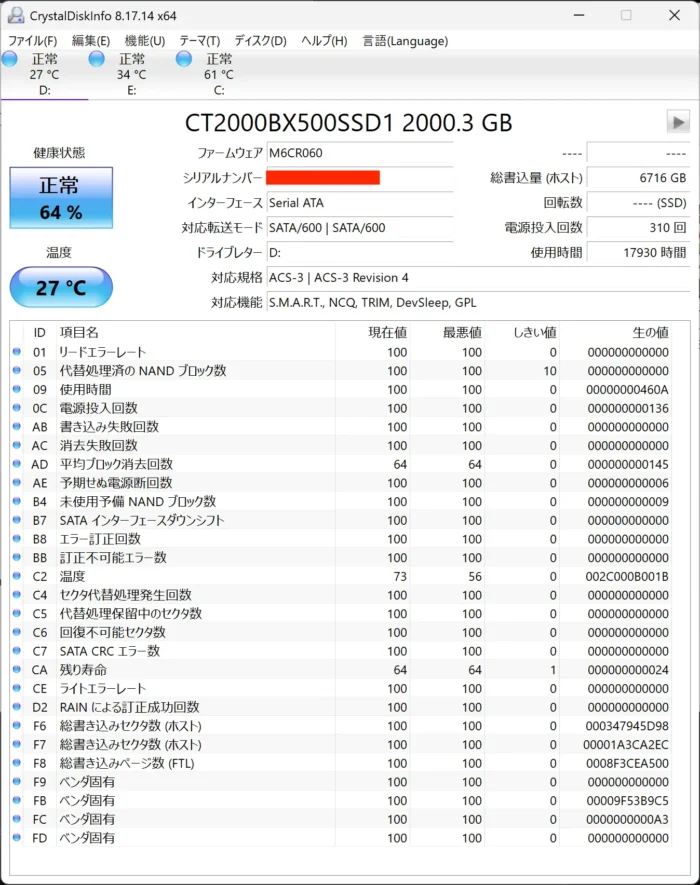The height and width of the screenshot is (885, 700).
Task: Click status dot for attribute C2 temperature
Action: pyautogui.click(x=17, y=577)
